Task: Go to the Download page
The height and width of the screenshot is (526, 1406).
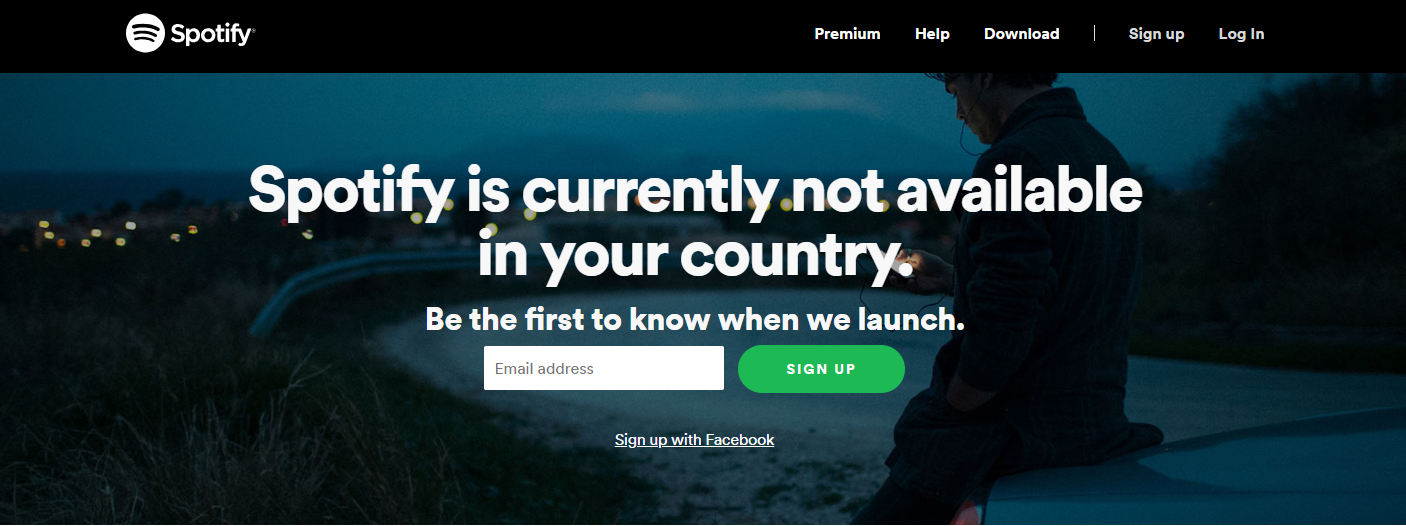Action: click(x=1021, y=34)
